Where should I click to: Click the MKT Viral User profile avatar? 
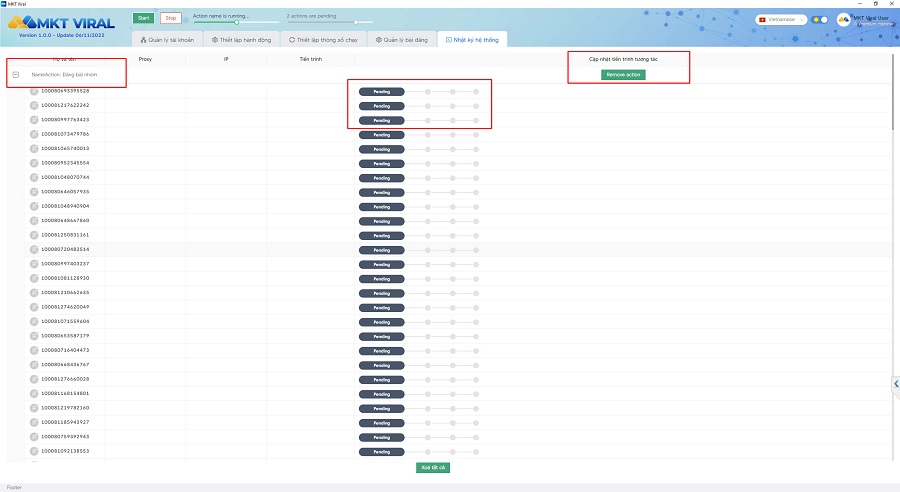(844, 20)
